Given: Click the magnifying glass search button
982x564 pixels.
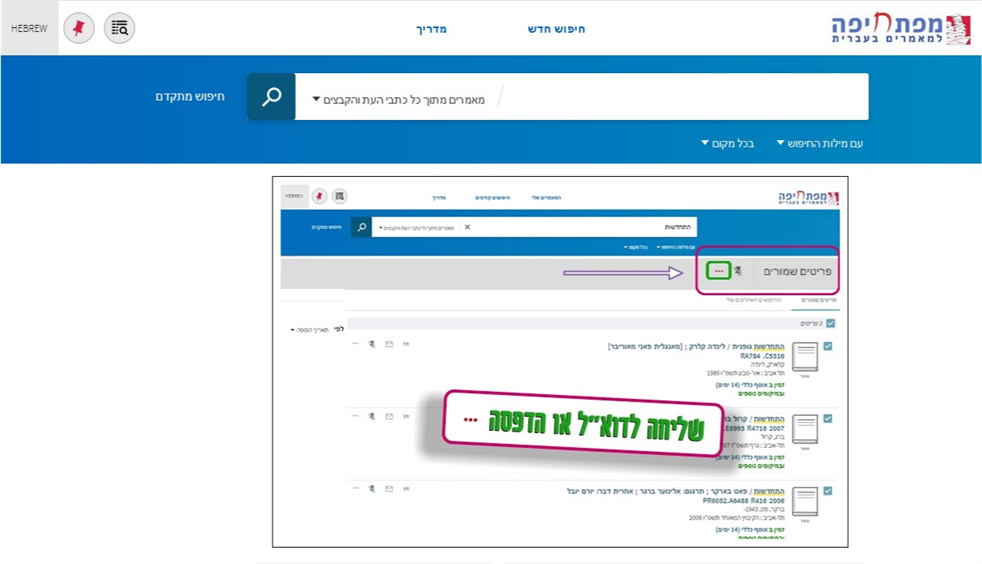Looking at the screenshot, I should coord(271,97).
